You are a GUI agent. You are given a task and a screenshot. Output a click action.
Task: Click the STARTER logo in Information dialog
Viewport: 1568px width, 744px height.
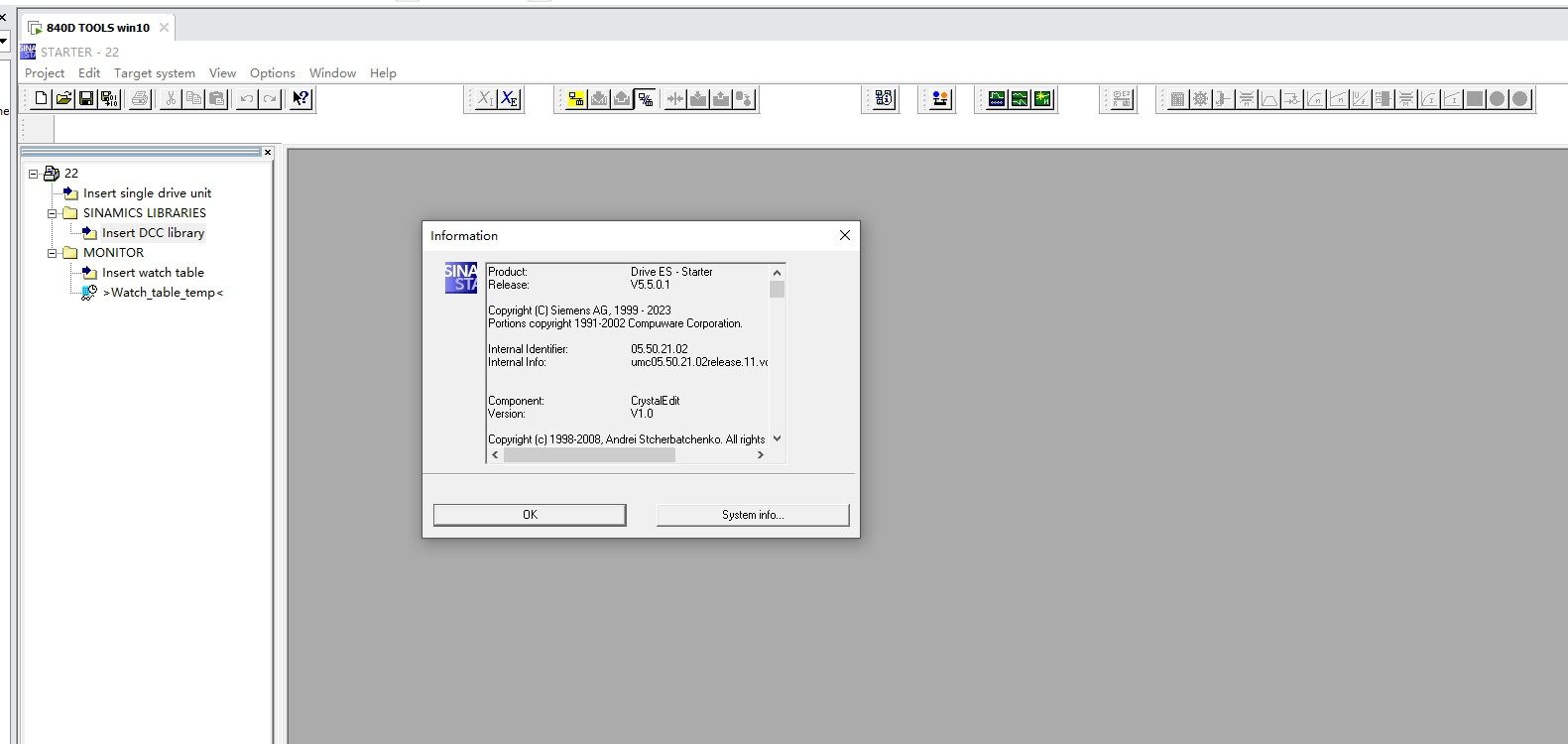[x=461, y=278]
